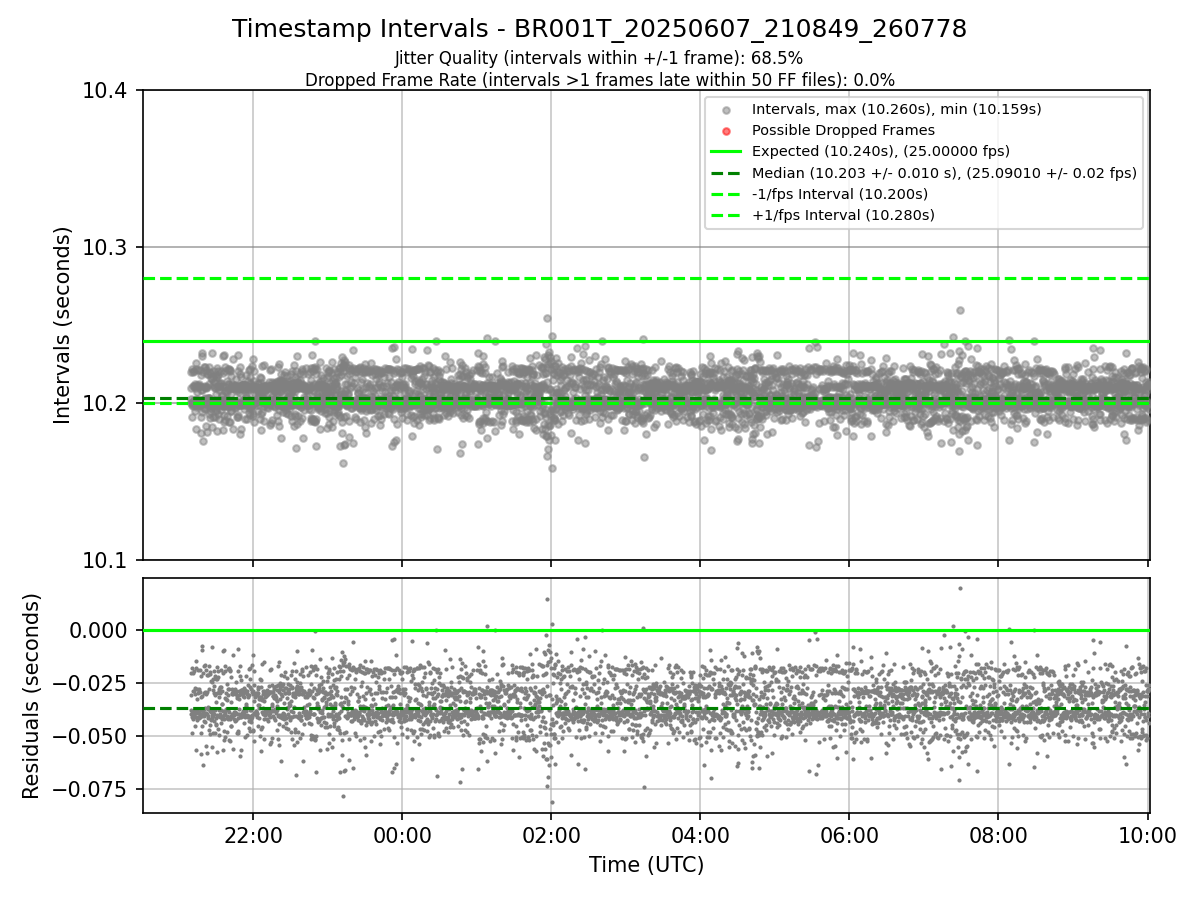The height and width of the screenshot is (900, 1200).
Task: Click the 'Residuals (seconds)' y-axis label
Action: click(32, 696)
